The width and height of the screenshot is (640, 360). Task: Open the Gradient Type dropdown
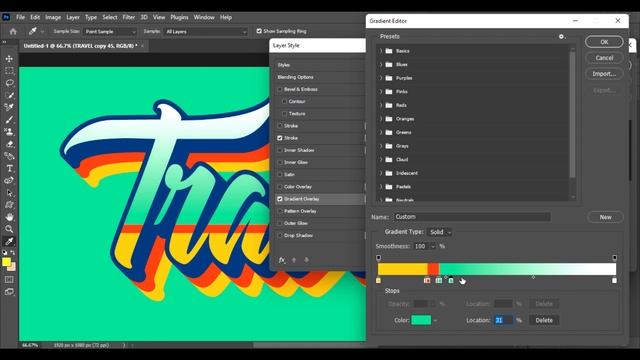[440, 232]
